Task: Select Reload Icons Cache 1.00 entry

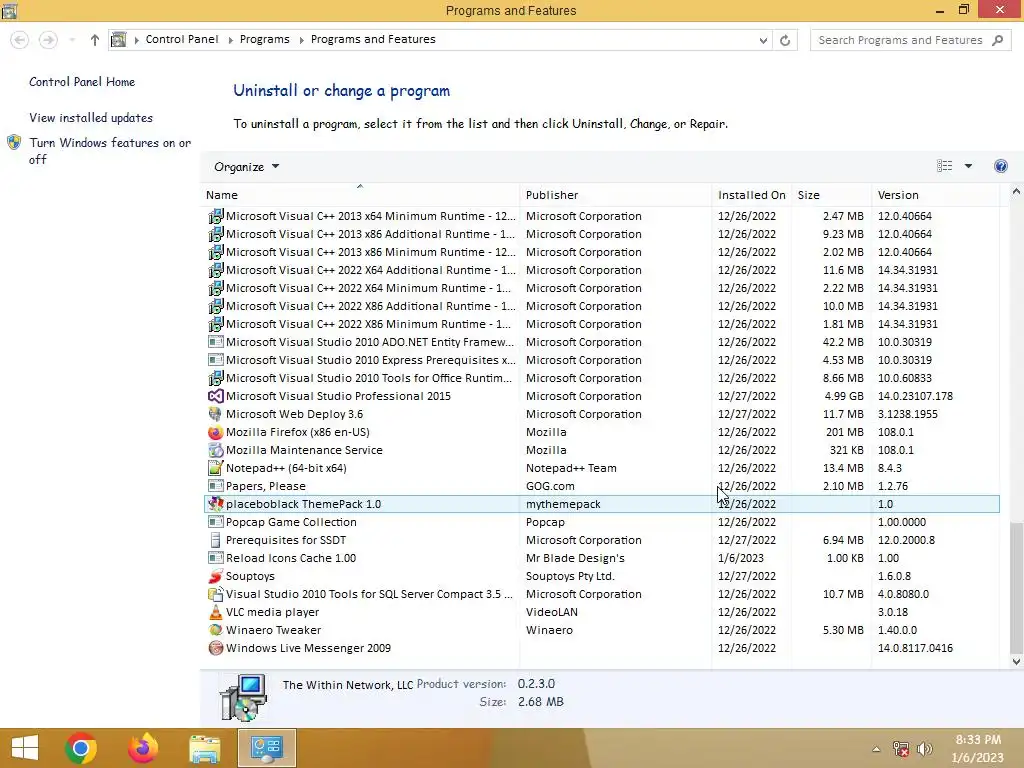Action: point(601,558)
